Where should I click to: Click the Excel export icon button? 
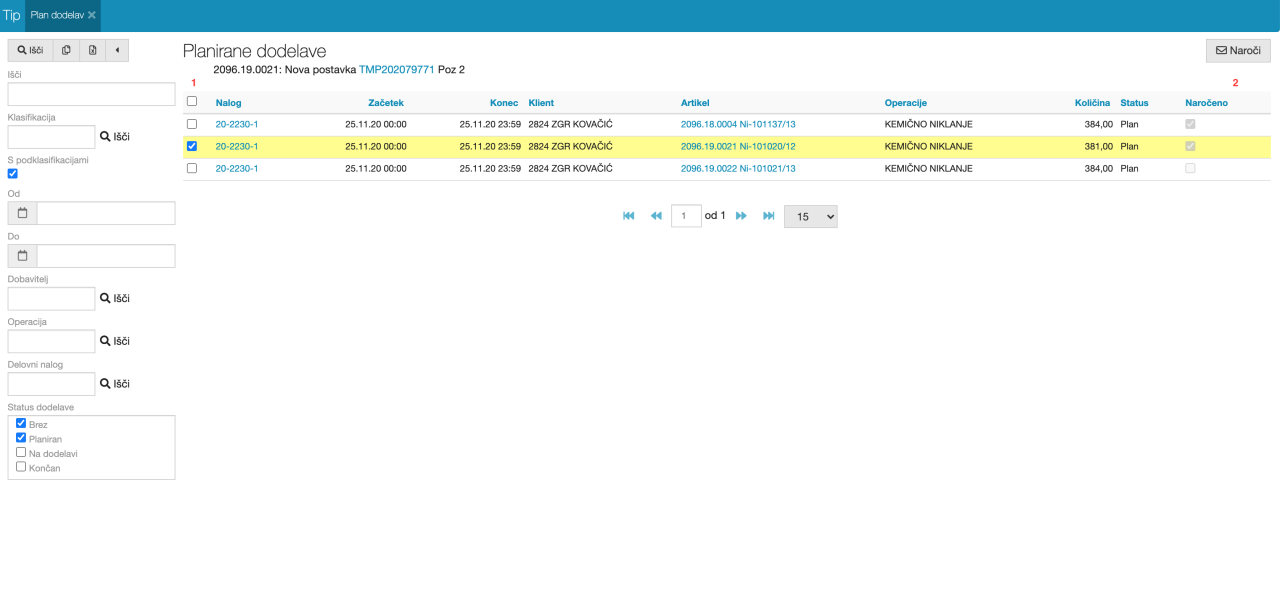pyautogui.click(x=92, y=50)
